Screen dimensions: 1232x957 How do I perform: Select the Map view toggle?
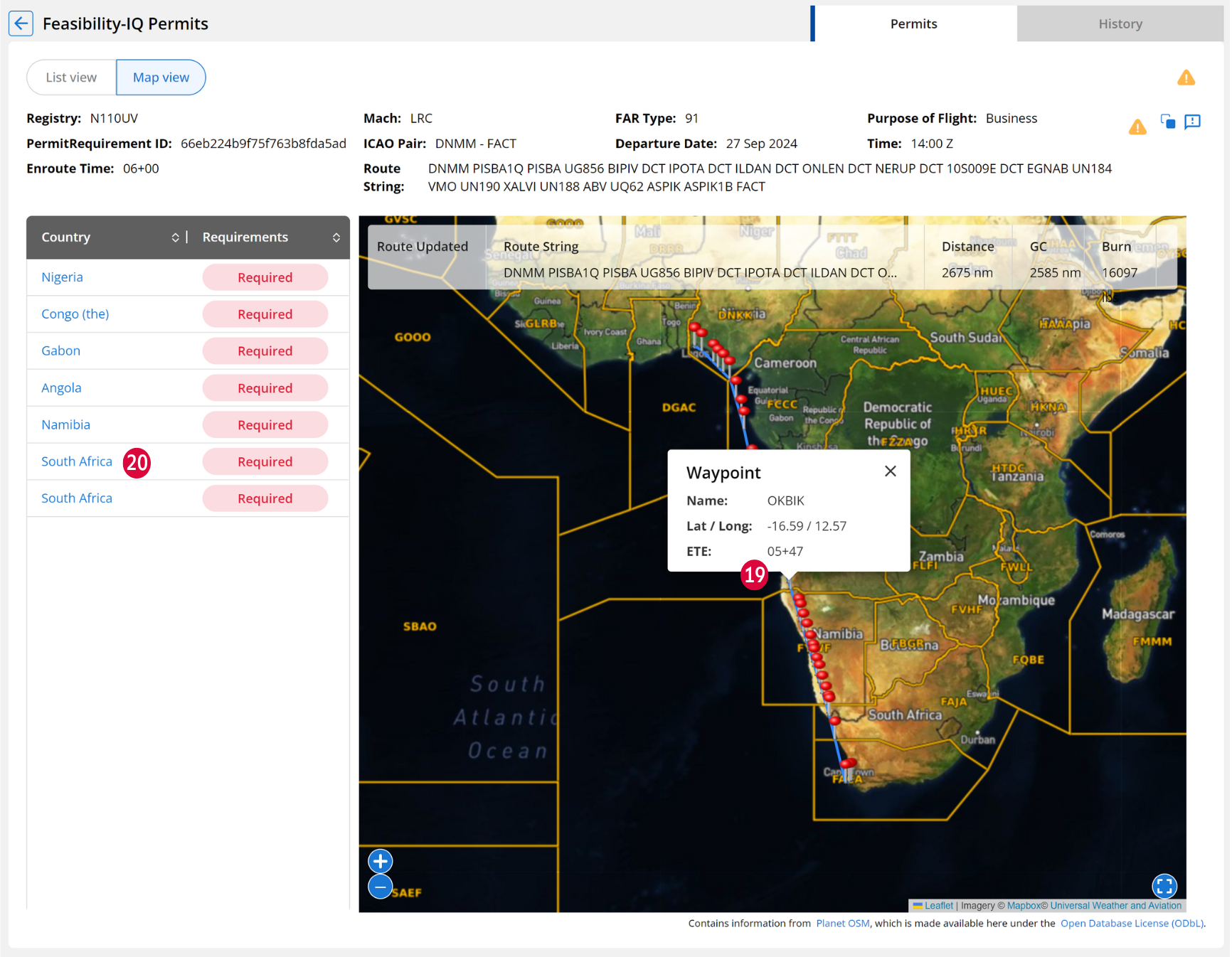pos(161,77)
